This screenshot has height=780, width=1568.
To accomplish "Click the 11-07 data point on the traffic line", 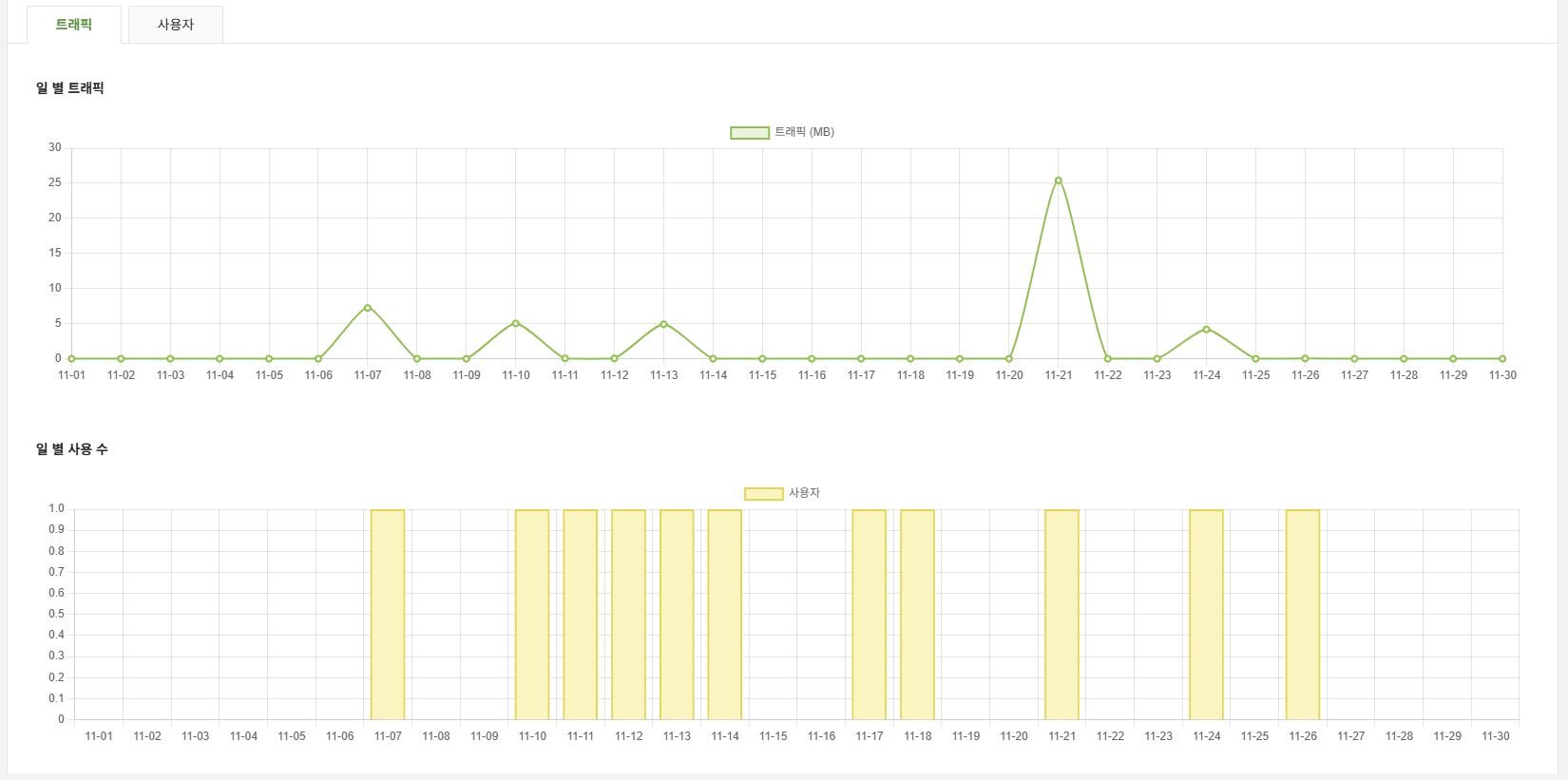I will [368, 308].
